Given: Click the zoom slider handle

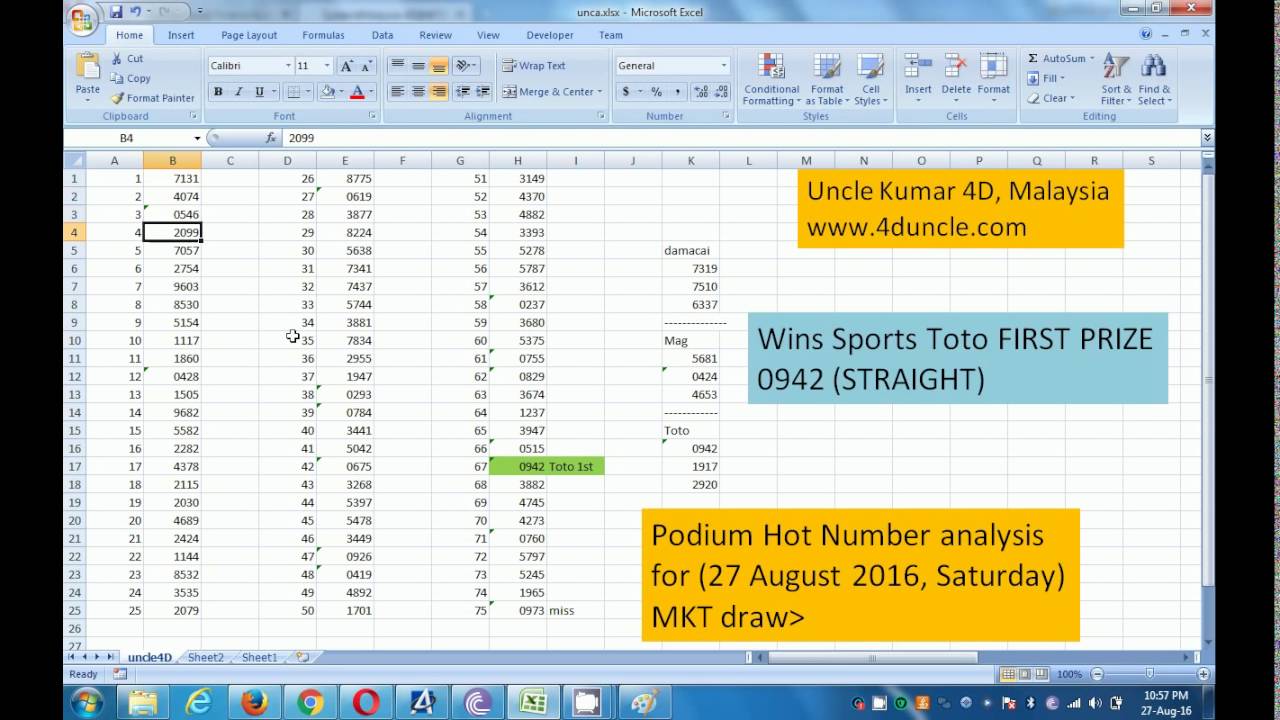Looking at the screenshot, I should point(1150,674).
